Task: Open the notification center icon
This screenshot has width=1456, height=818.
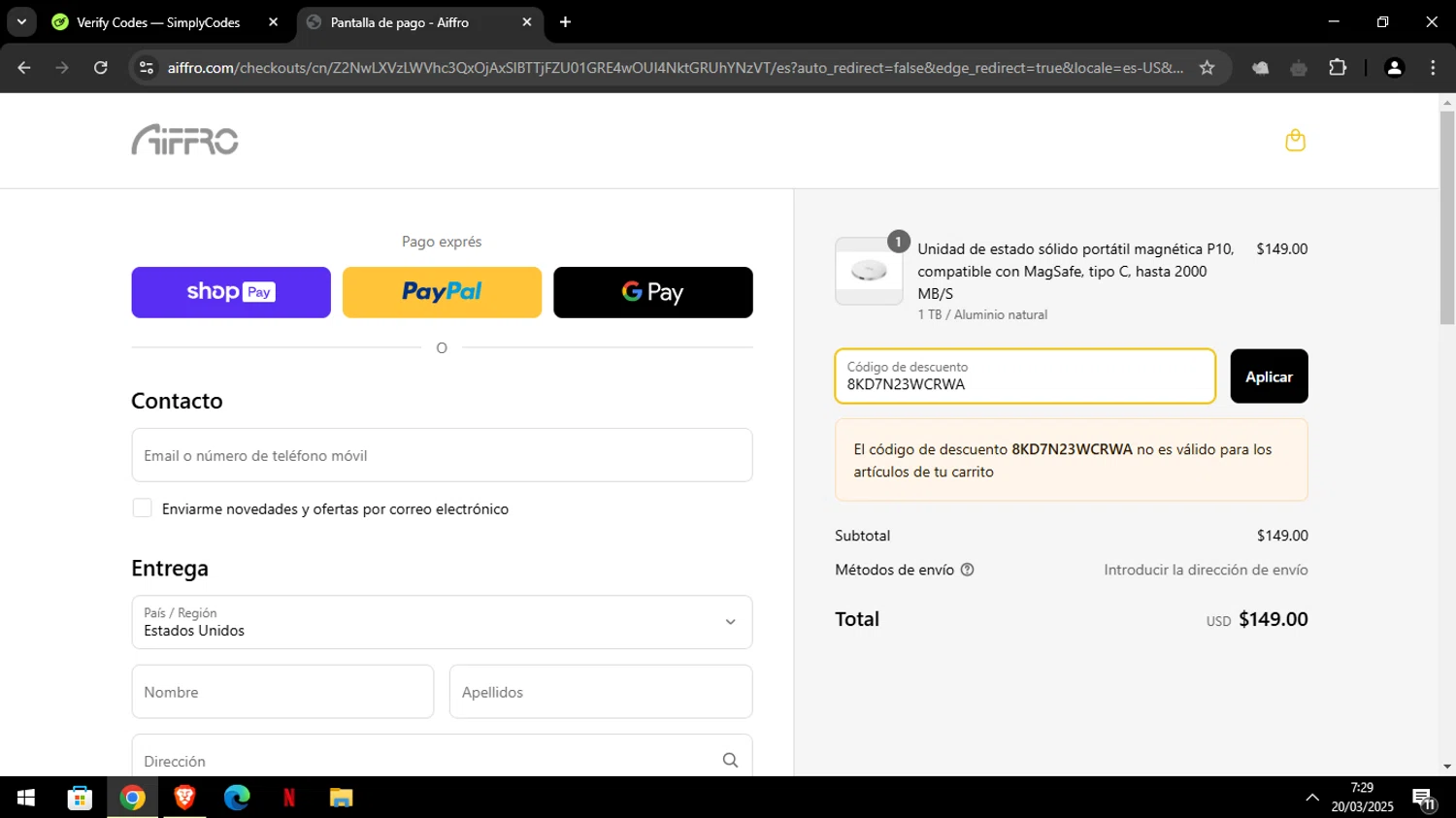Action: click(1424, 800)
